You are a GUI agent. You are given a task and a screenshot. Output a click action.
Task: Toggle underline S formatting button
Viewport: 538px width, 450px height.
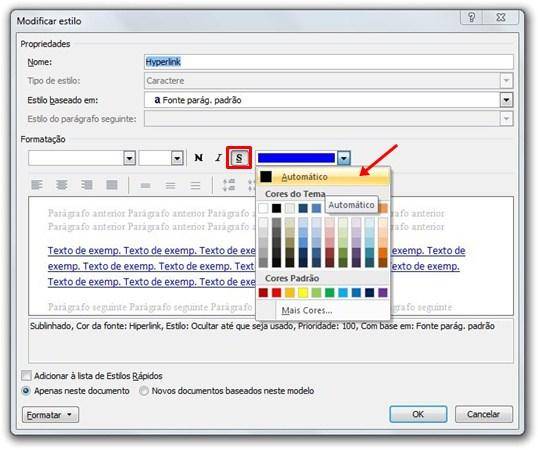point(239,158)
